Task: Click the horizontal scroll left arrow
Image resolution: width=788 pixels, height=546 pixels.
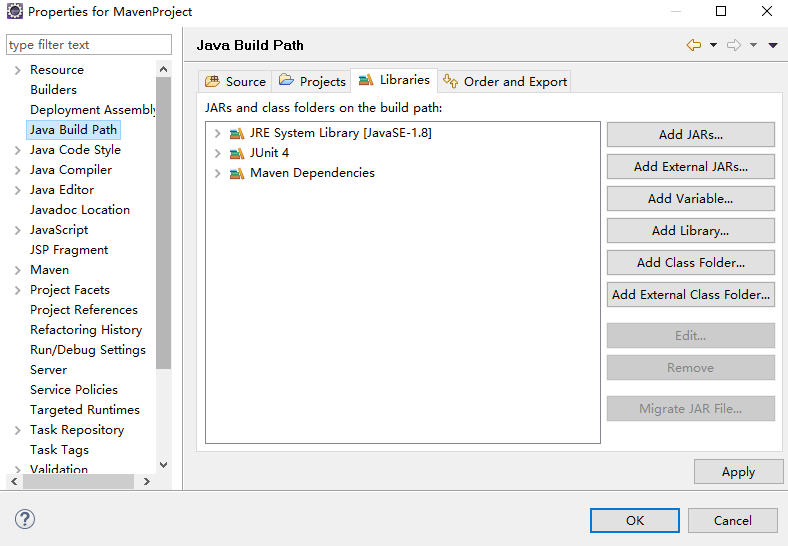Action: 14,482
